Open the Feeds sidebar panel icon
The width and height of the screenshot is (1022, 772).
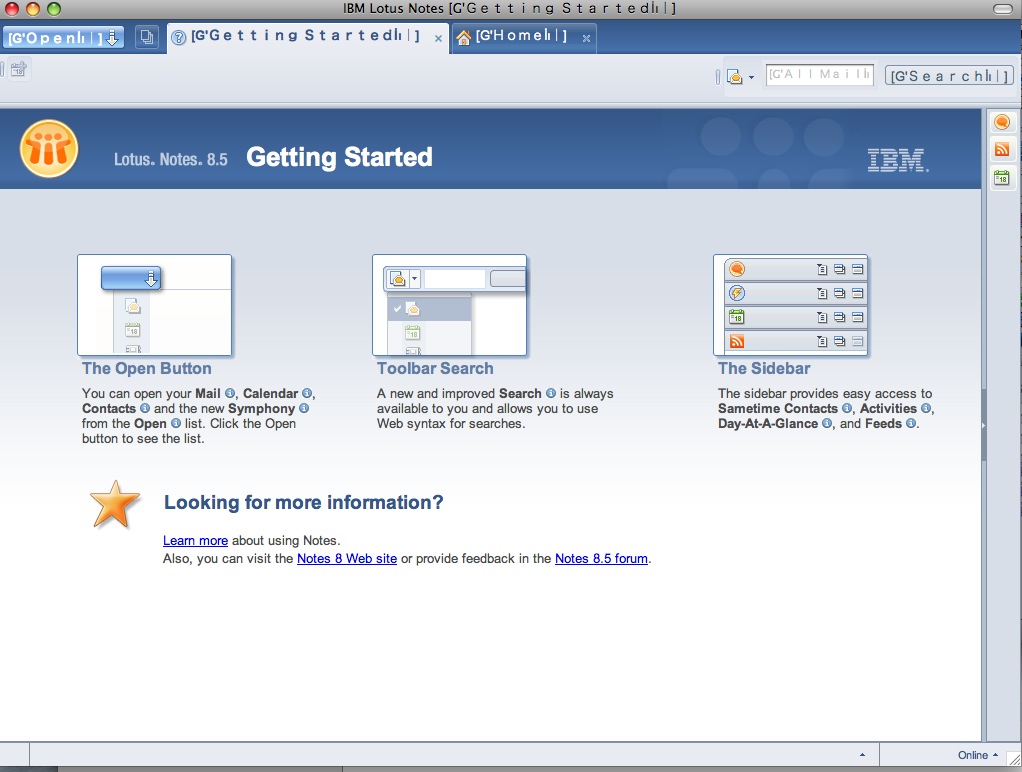pos(1002,149)
